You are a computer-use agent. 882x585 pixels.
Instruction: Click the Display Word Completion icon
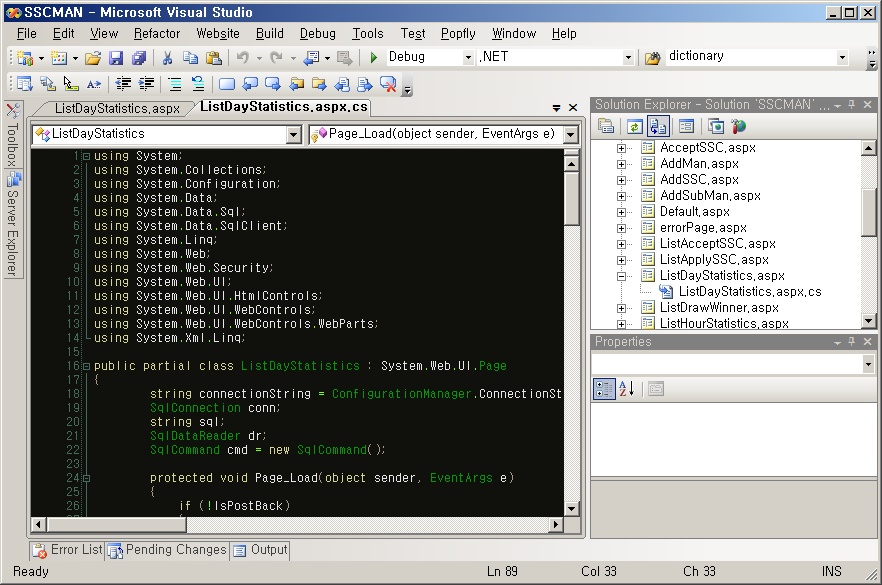(x=94, y=84)
